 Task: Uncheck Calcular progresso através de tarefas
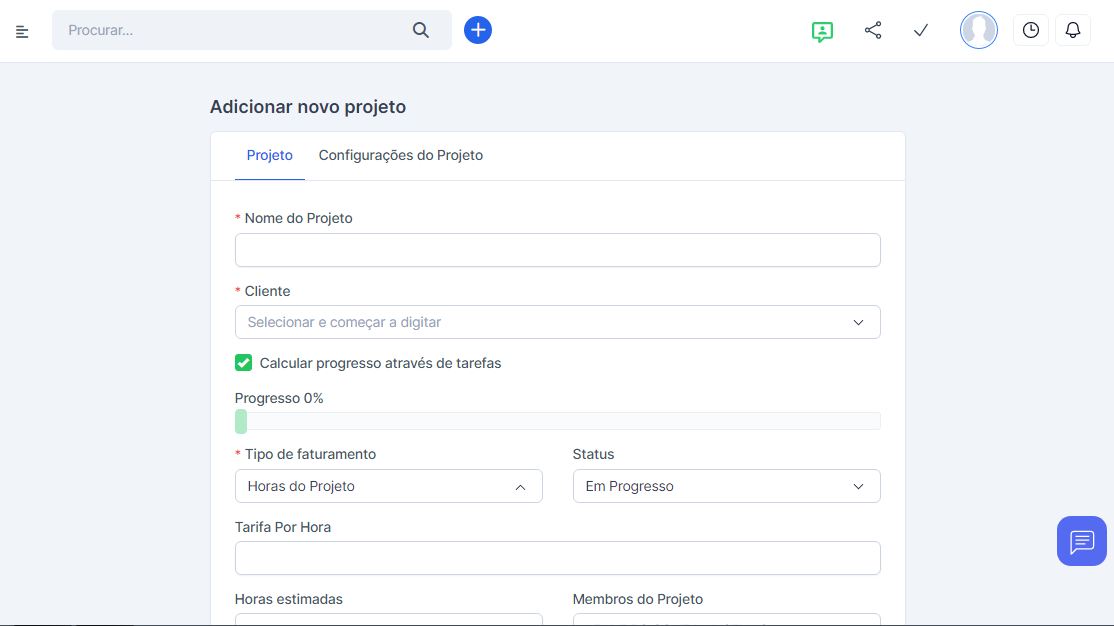click(x=243, y=363)
